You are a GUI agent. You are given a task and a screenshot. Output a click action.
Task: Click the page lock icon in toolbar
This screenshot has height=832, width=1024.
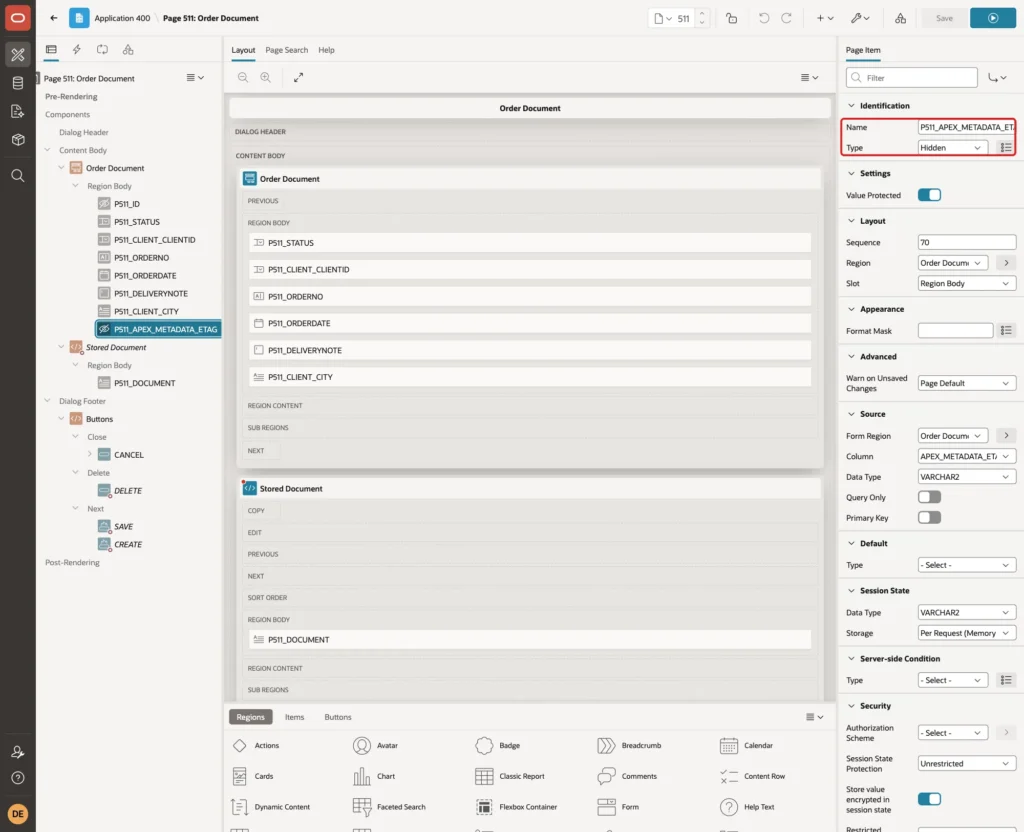731,18
